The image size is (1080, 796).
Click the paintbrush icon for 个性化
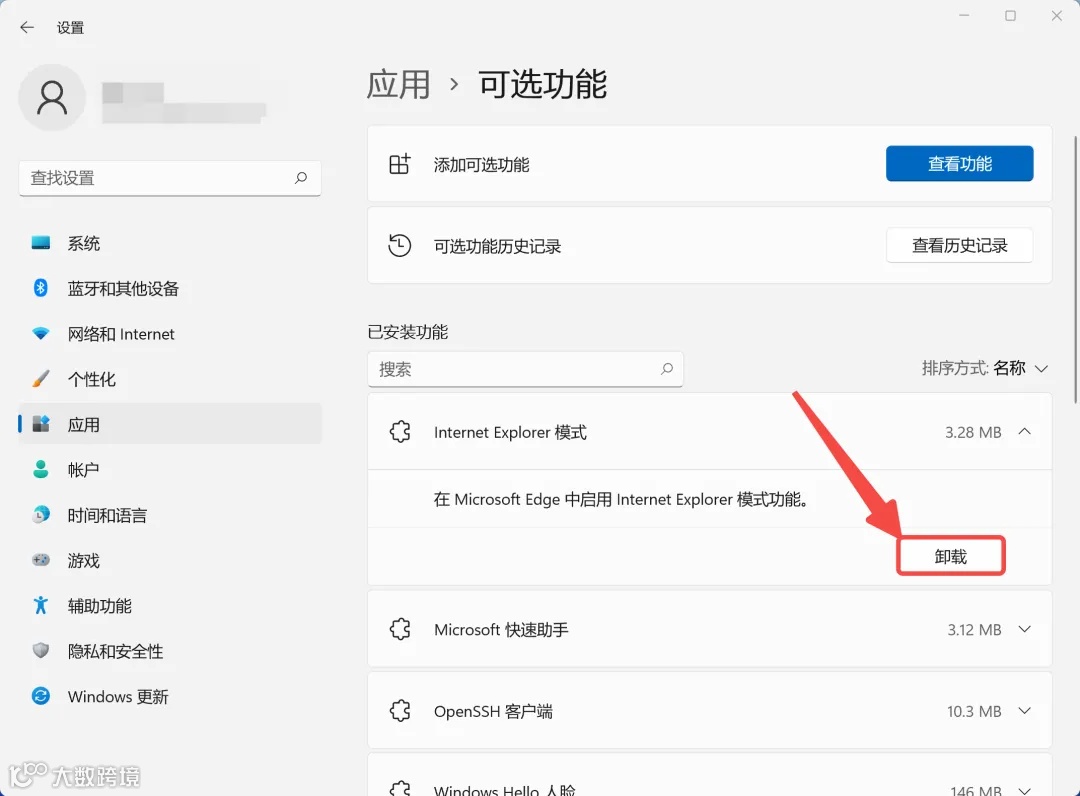pyautogui.click(x=41, y=379)
